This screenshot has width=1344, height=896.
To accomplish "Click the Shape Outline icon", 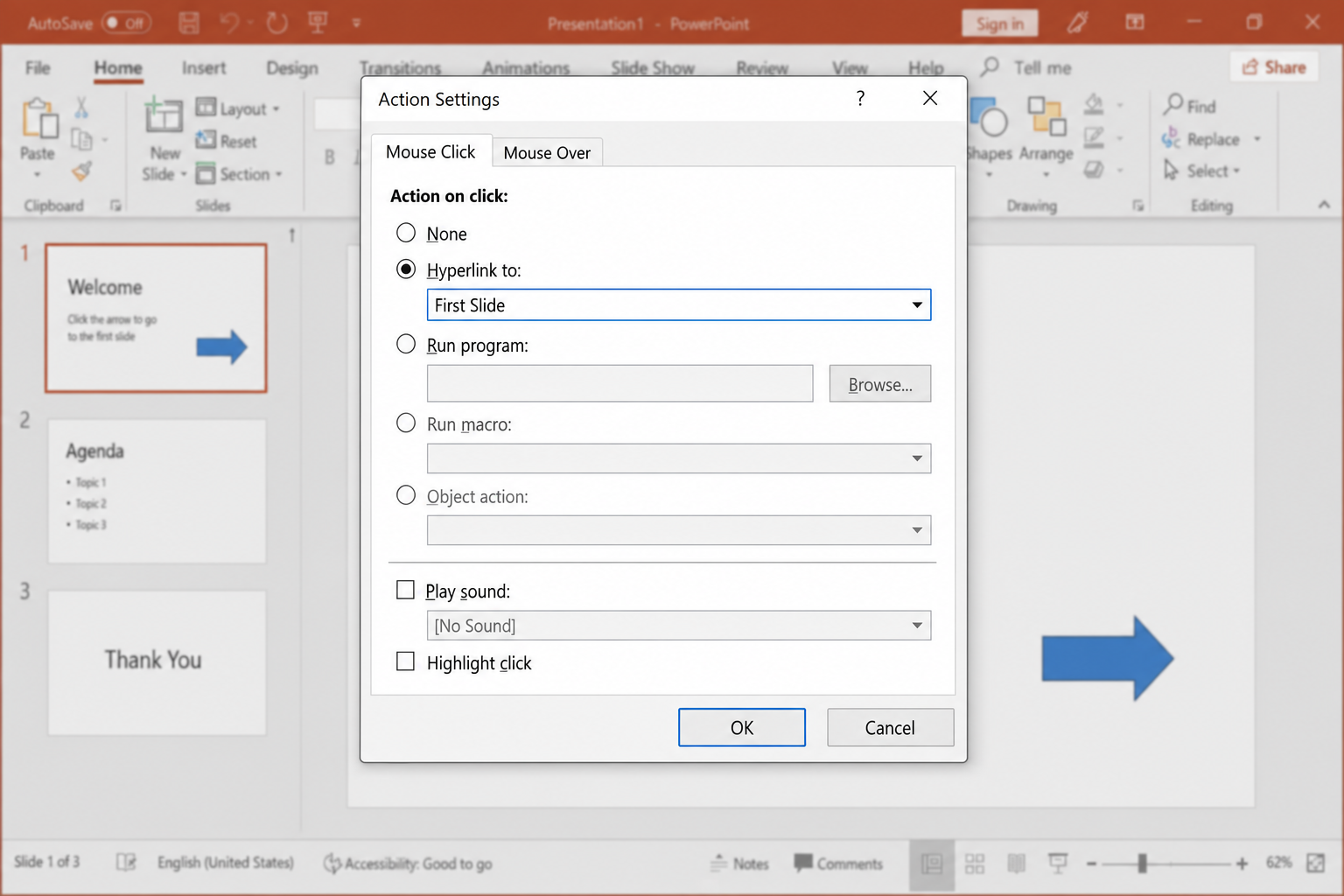I will tap(1094, 137).
